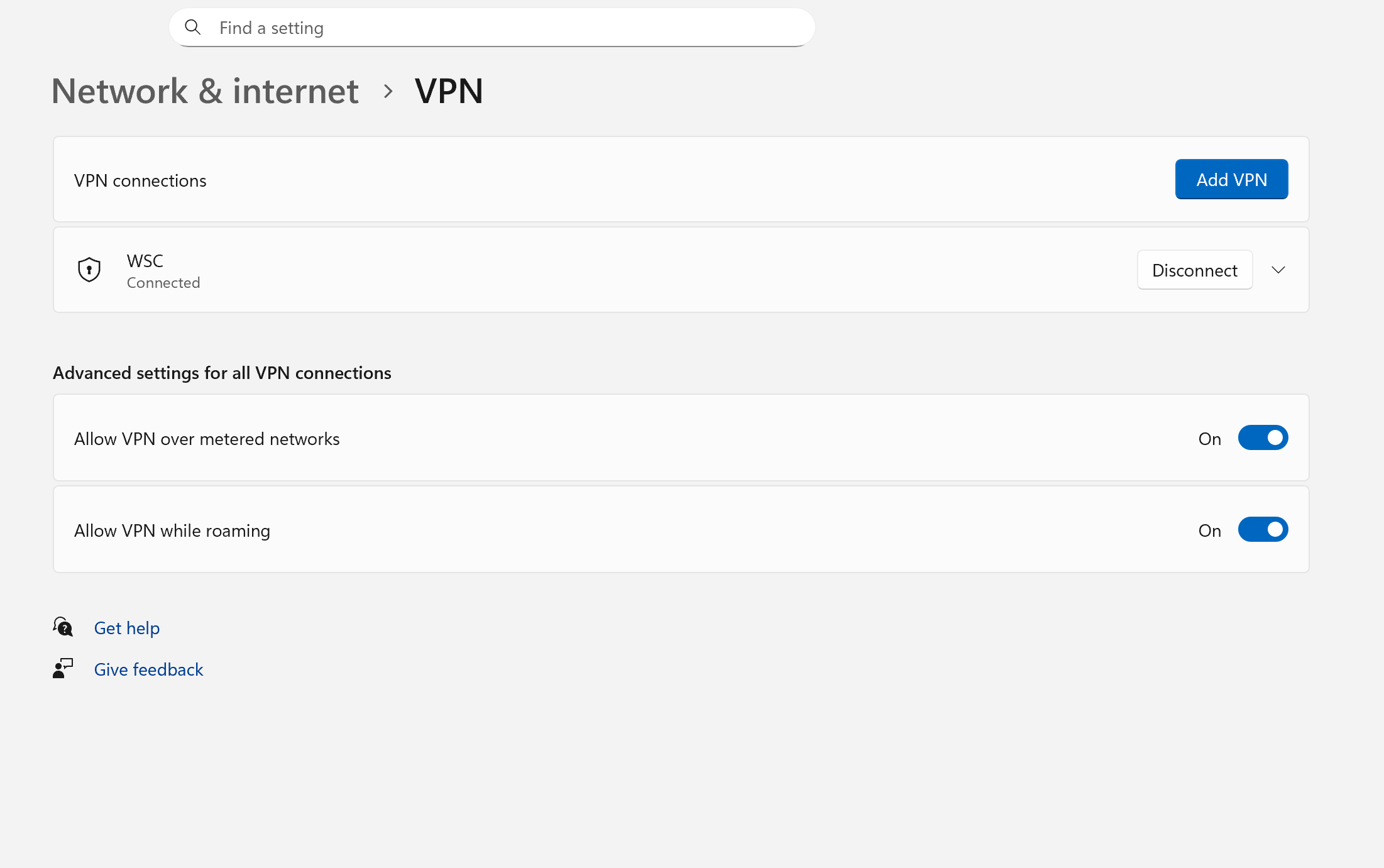Go back to Network & internet breadcrumb
The height and width of the screenshot is (868, 1384).
click(x=205, y=91)
